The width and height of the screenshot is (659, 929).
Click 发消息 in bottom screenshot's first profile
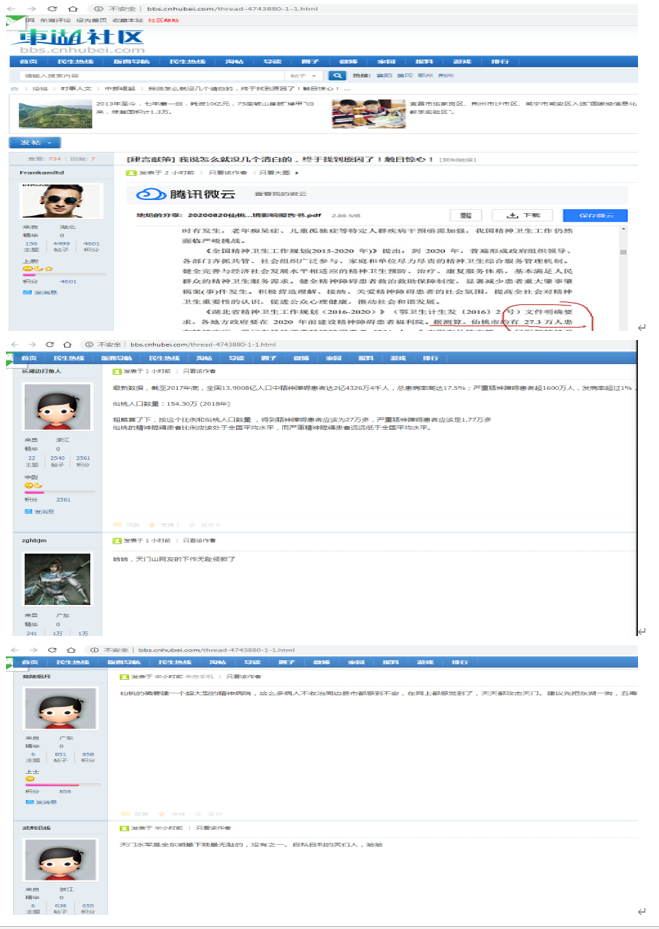tap(41, 802)
